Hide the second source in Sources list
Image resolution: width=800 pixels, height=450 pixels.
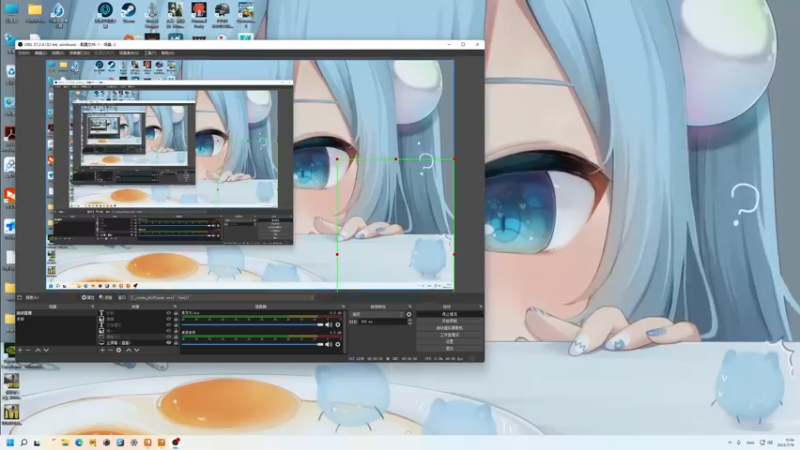tap(169, 319)
